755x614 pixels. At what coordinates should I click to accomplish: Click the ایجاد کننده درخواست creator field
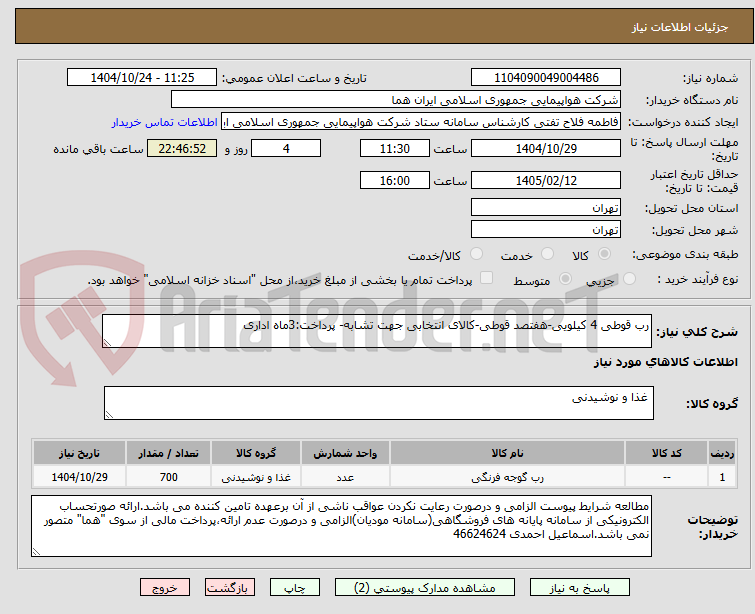421,122
